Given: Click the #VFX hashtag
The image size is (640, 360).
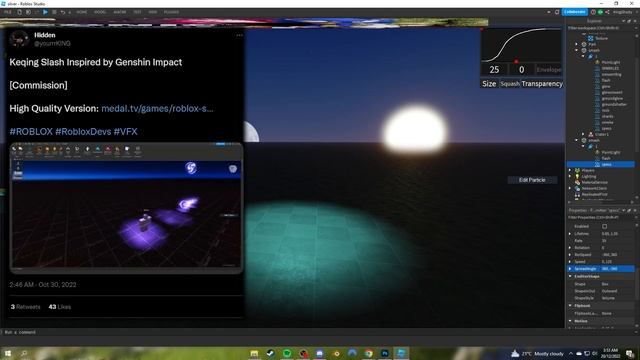Looking at the screenshot, I should pos(125,132).
